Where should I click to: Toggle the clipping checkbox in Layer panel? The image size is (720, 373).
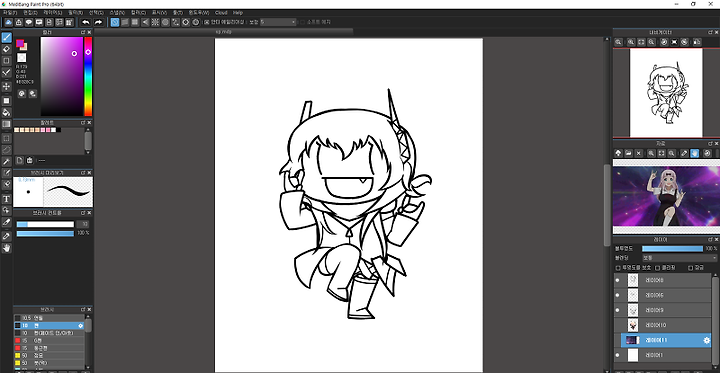click(658, 268)
